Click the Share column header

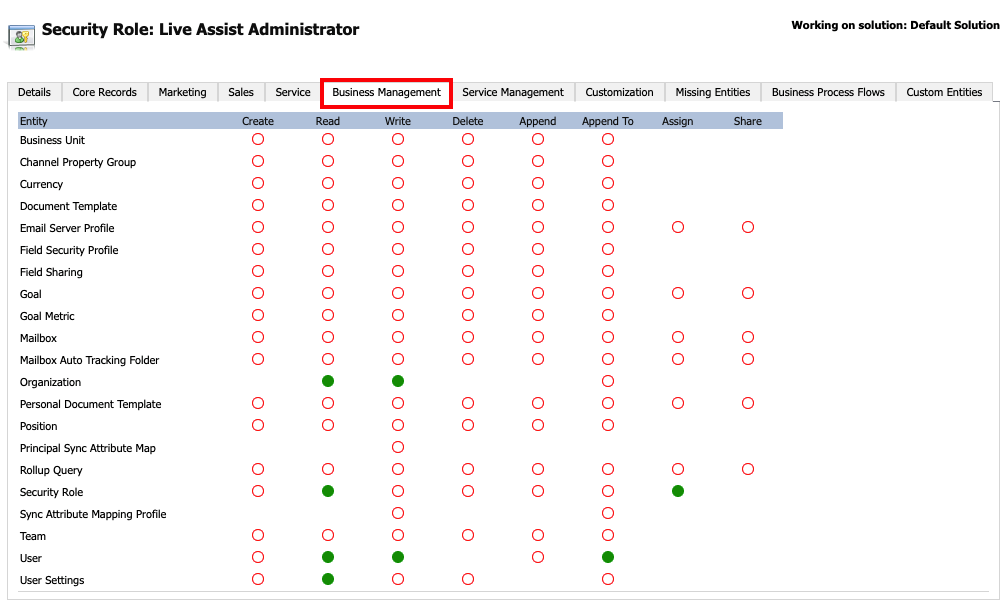tap(748, 121)
